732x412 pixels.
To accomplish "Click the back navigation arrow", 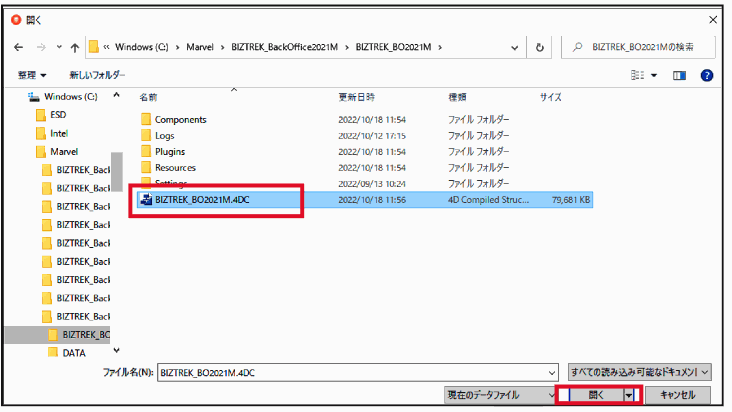I will 17,47.
